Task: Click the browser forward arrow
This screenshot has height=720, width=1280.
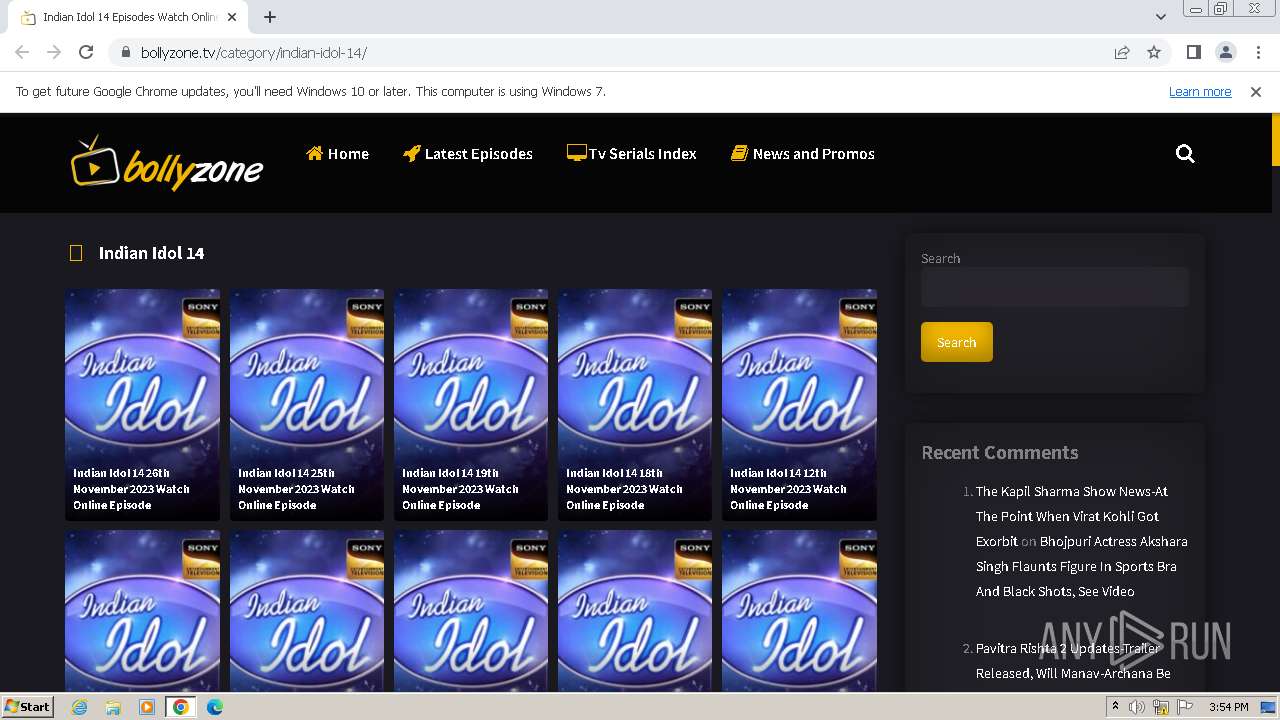Action: (54, 53)
